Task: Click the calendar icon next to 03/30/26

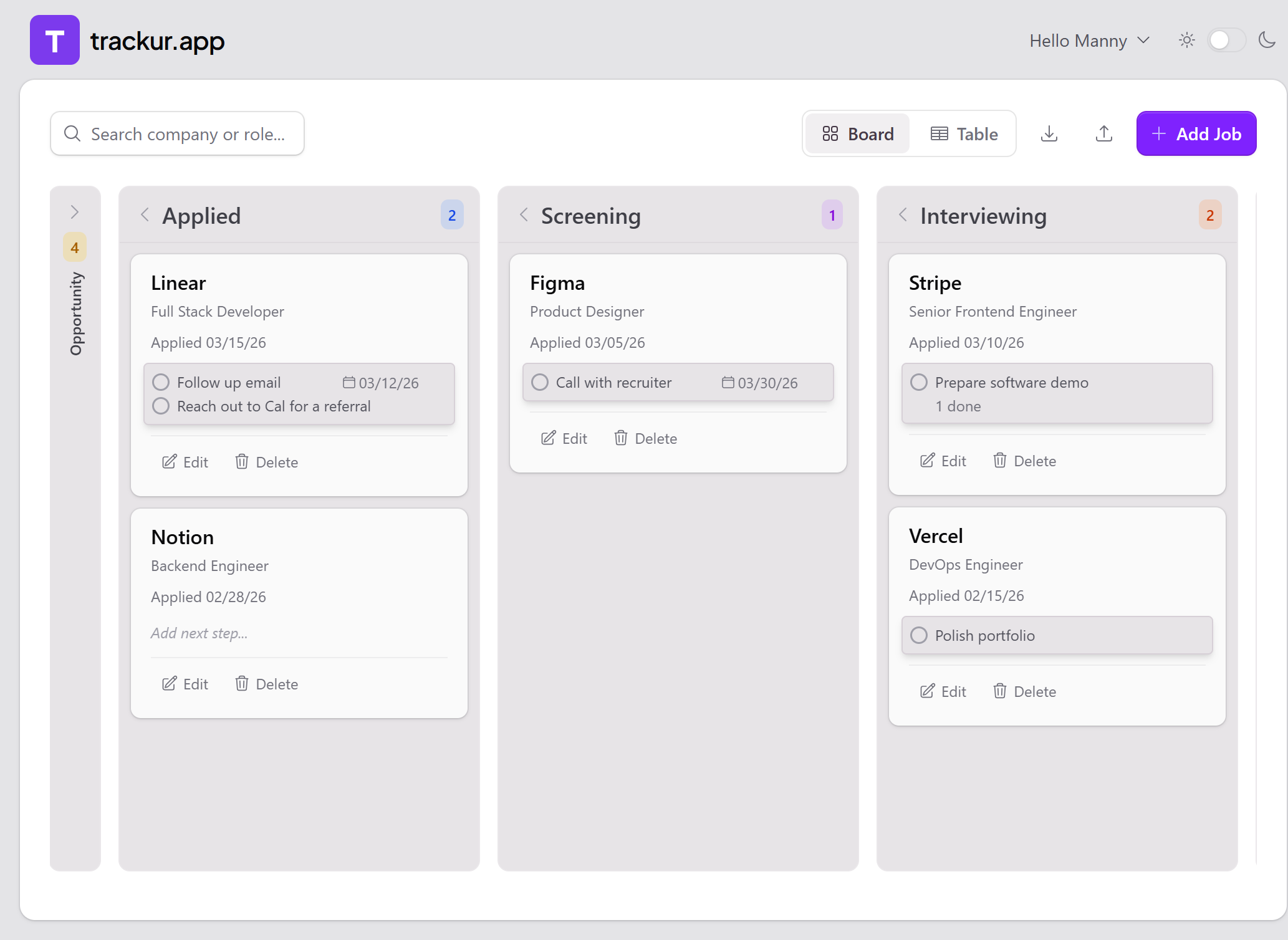Action: click(728, 382)
